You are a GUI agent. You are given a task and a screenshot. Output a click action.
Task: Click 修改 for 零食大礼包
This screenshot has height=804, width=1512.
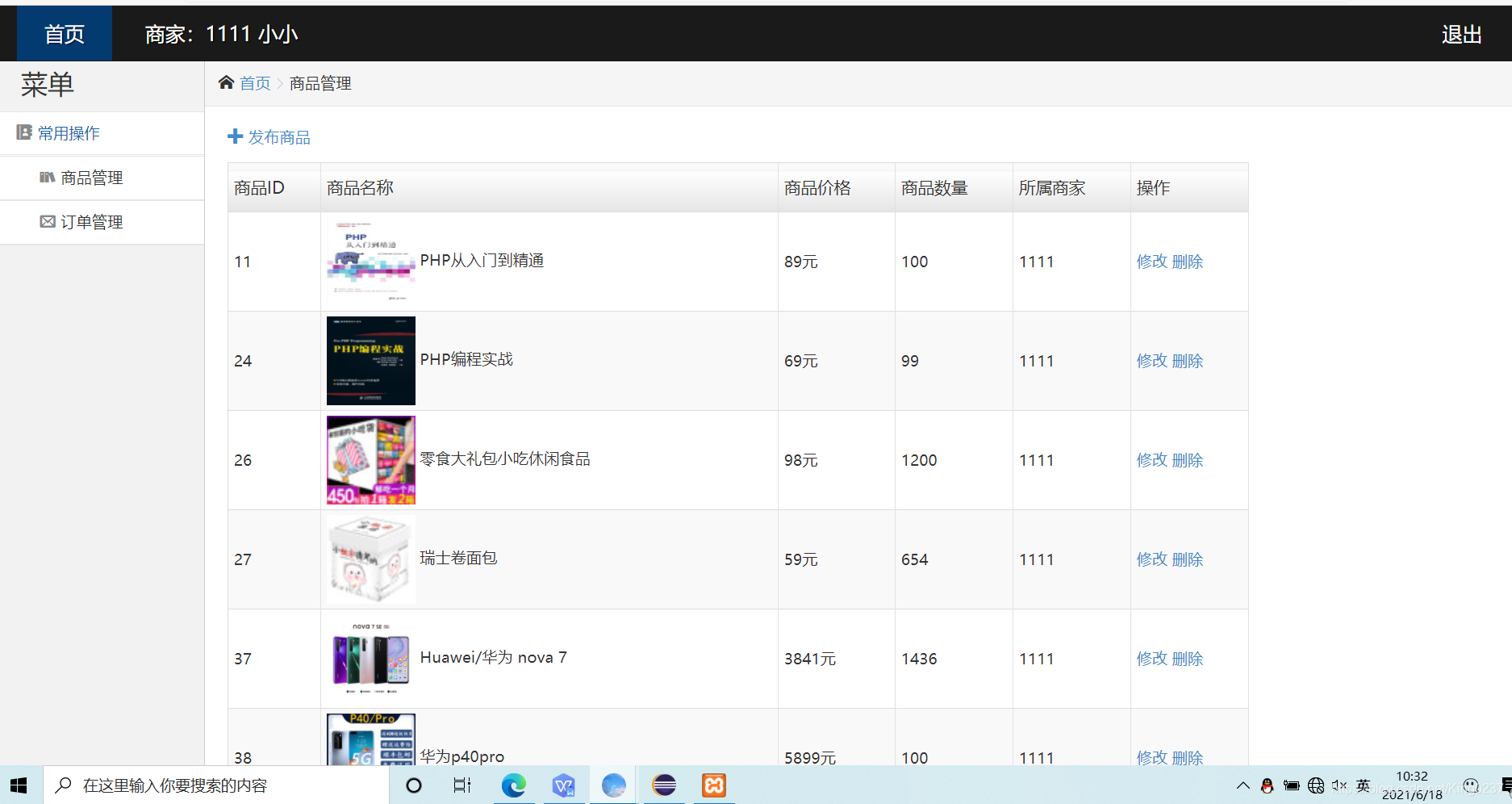[x=1151, y=460]
